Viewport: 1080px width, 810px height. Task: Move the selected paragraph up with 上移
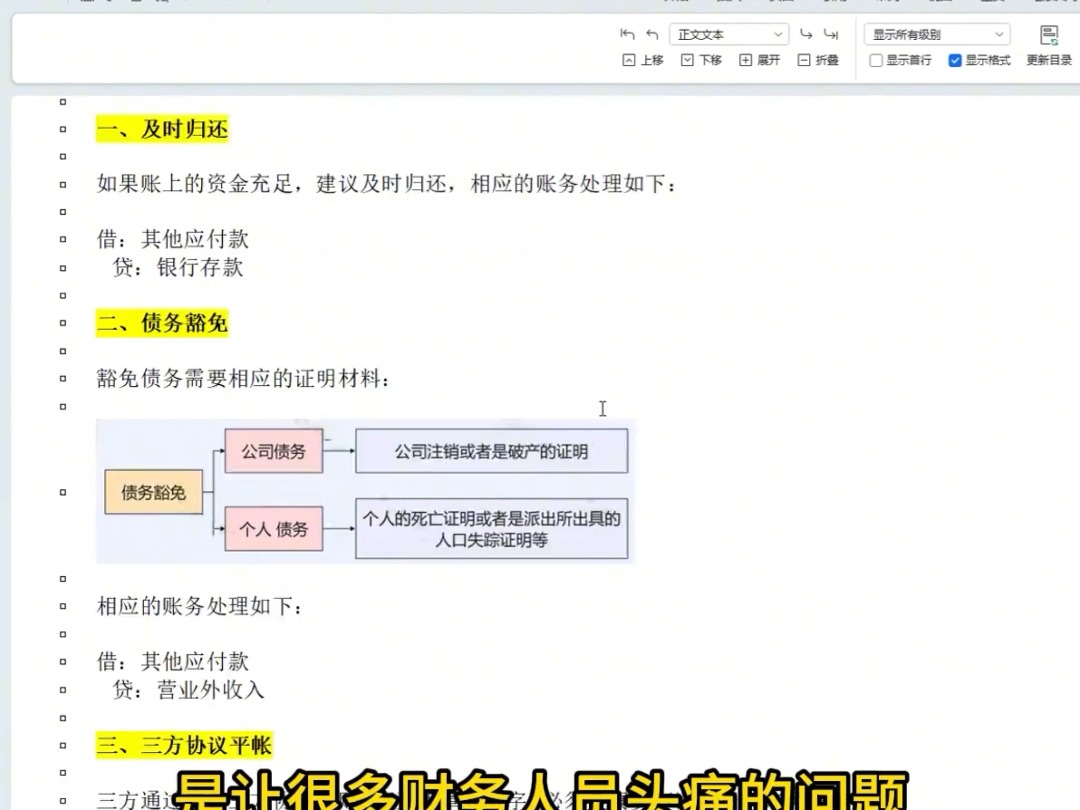[643, 60]
